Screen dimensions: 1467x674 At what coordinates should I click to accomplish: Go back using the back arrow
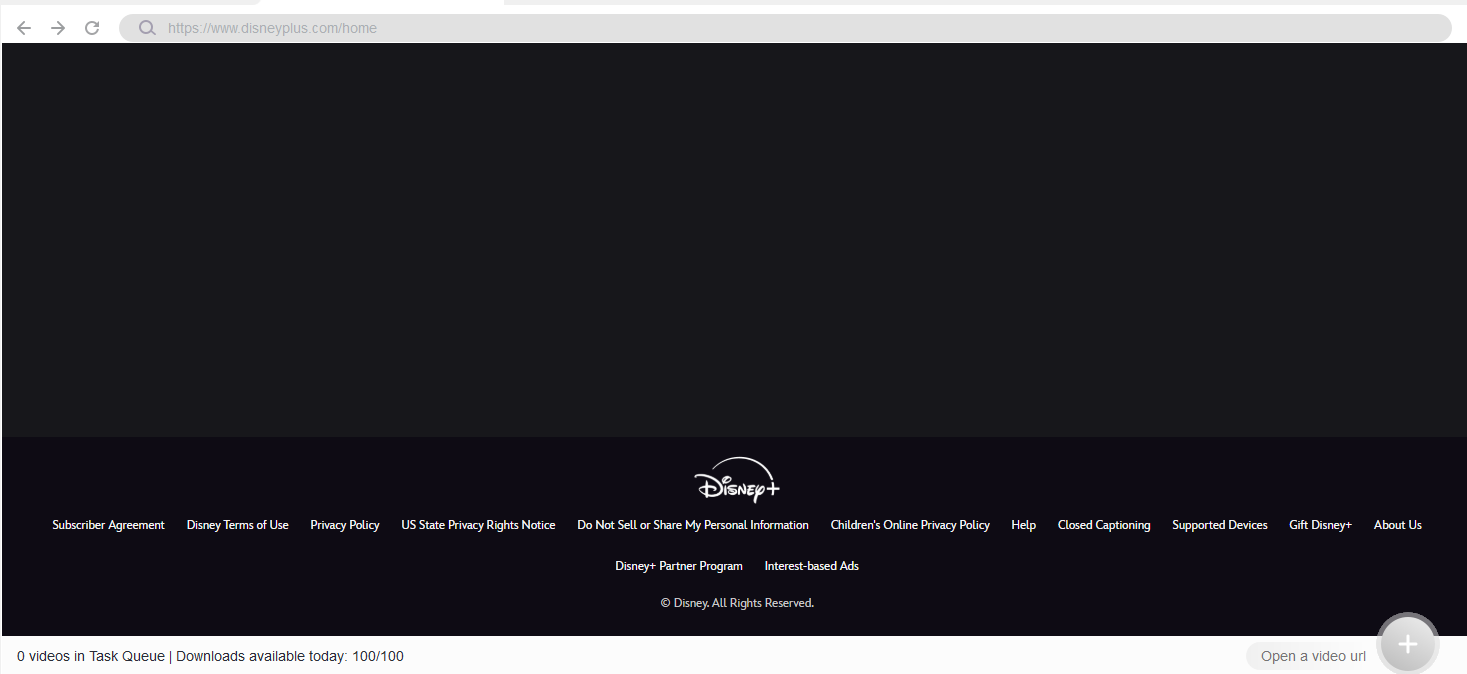point(24,28)
